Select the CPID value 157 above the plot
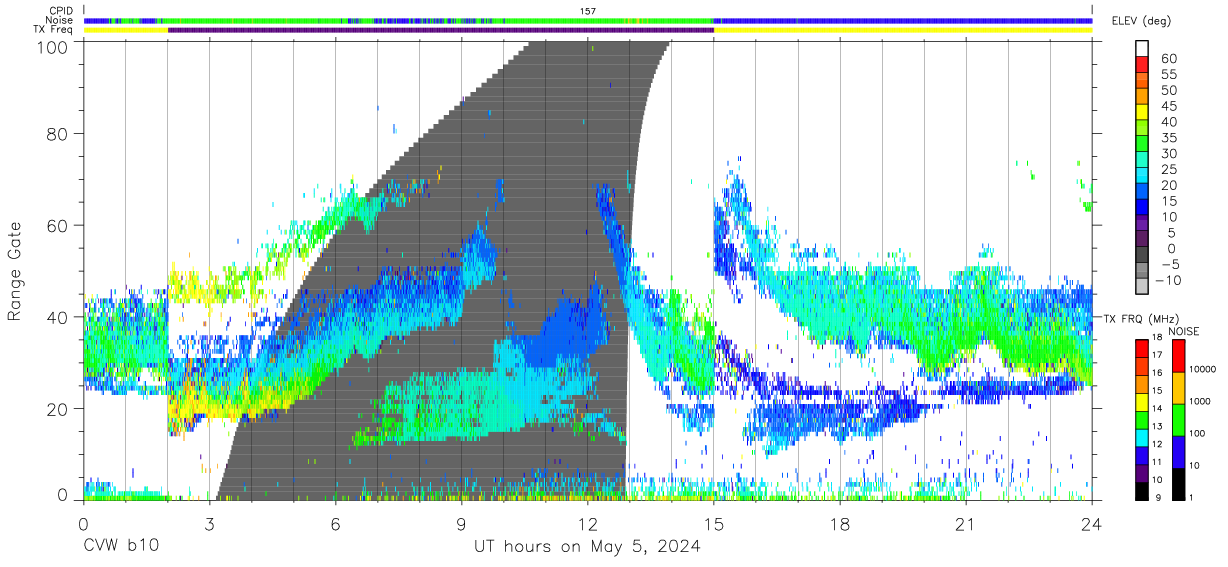The width and height of the screenshot is (1228, 567). click(x=587, y=11)
